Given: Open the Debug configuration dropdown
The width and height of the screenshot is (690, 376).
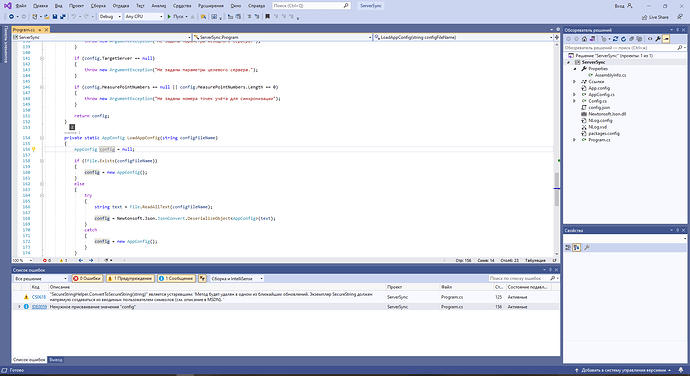Looking at the screenshot, I should pyautogui.click(x=110, y=17).
